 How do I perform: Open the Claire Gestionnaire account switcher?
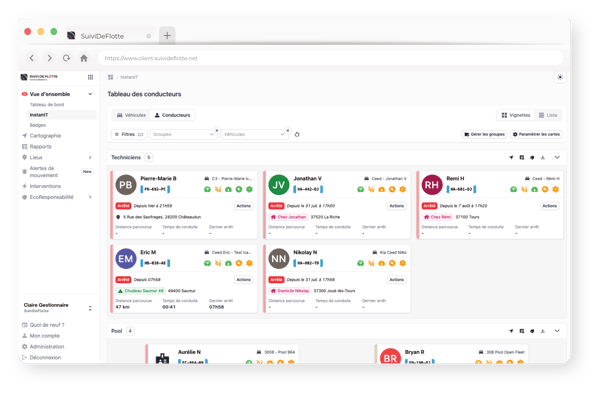point(90,308)
